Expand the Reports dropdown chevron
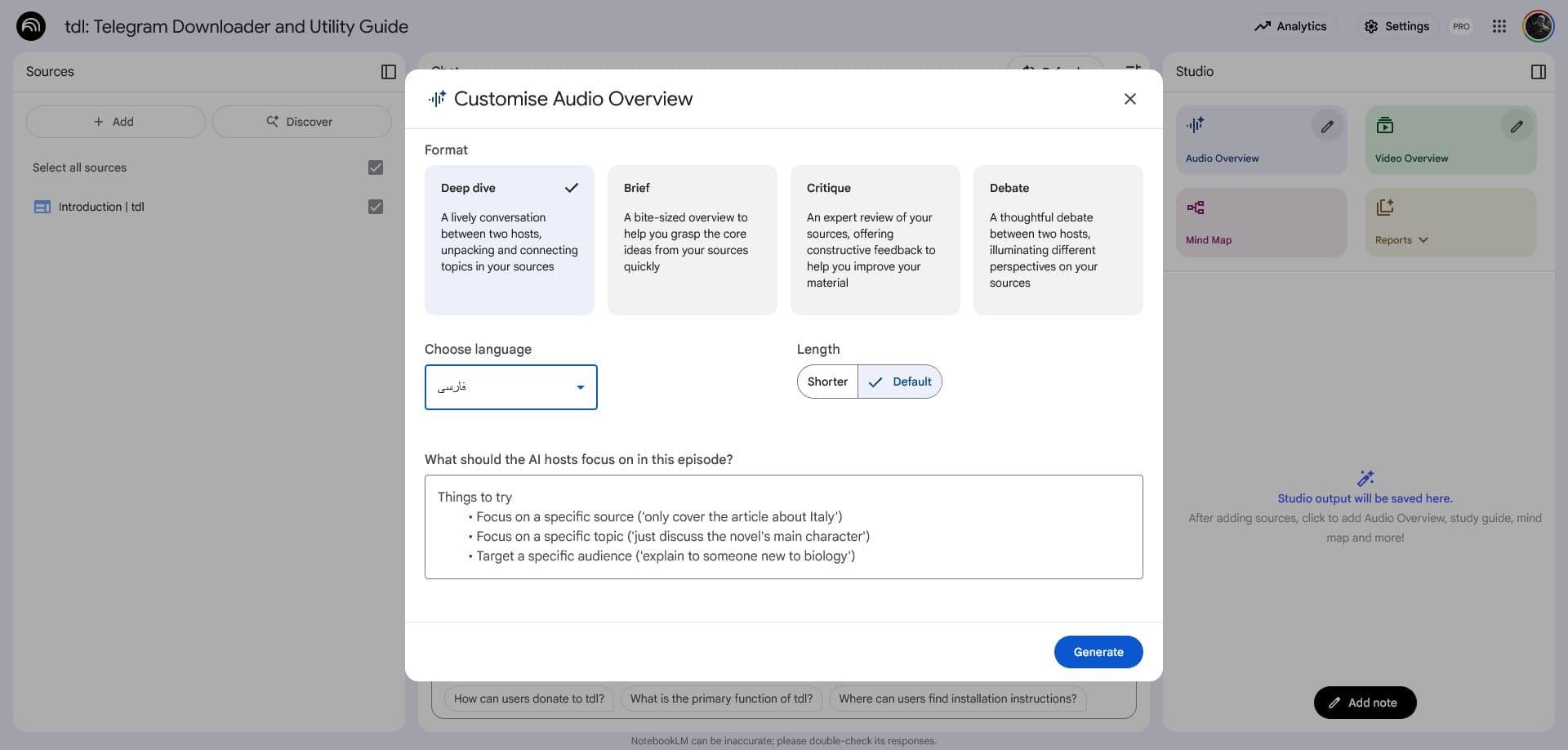 1423,240
